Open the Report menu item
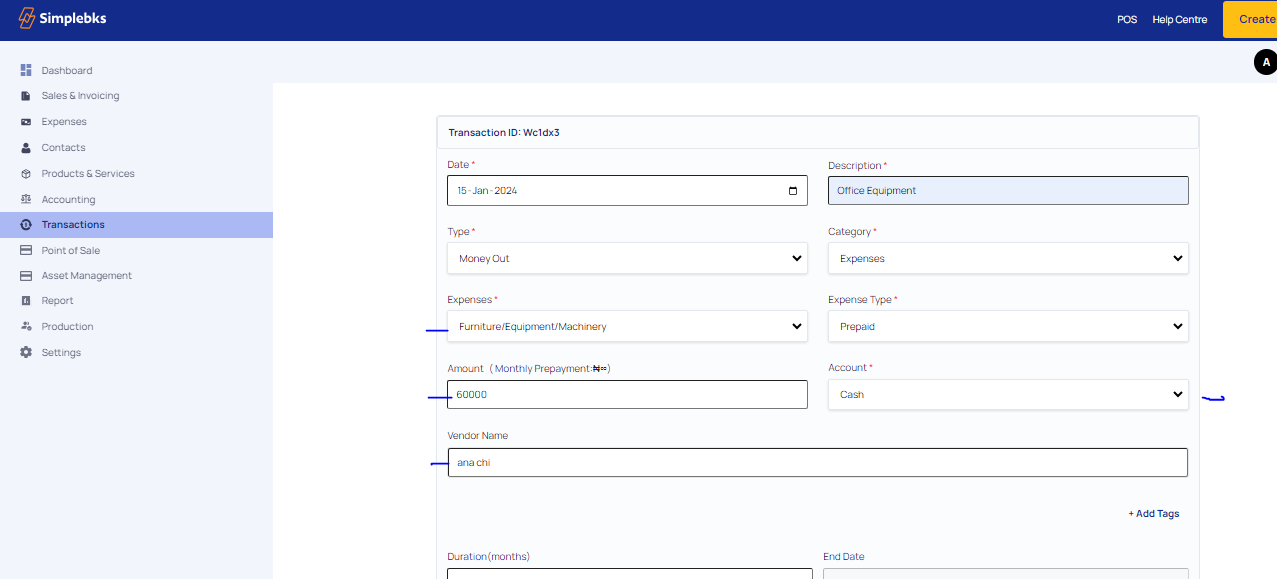 [57, 301]
